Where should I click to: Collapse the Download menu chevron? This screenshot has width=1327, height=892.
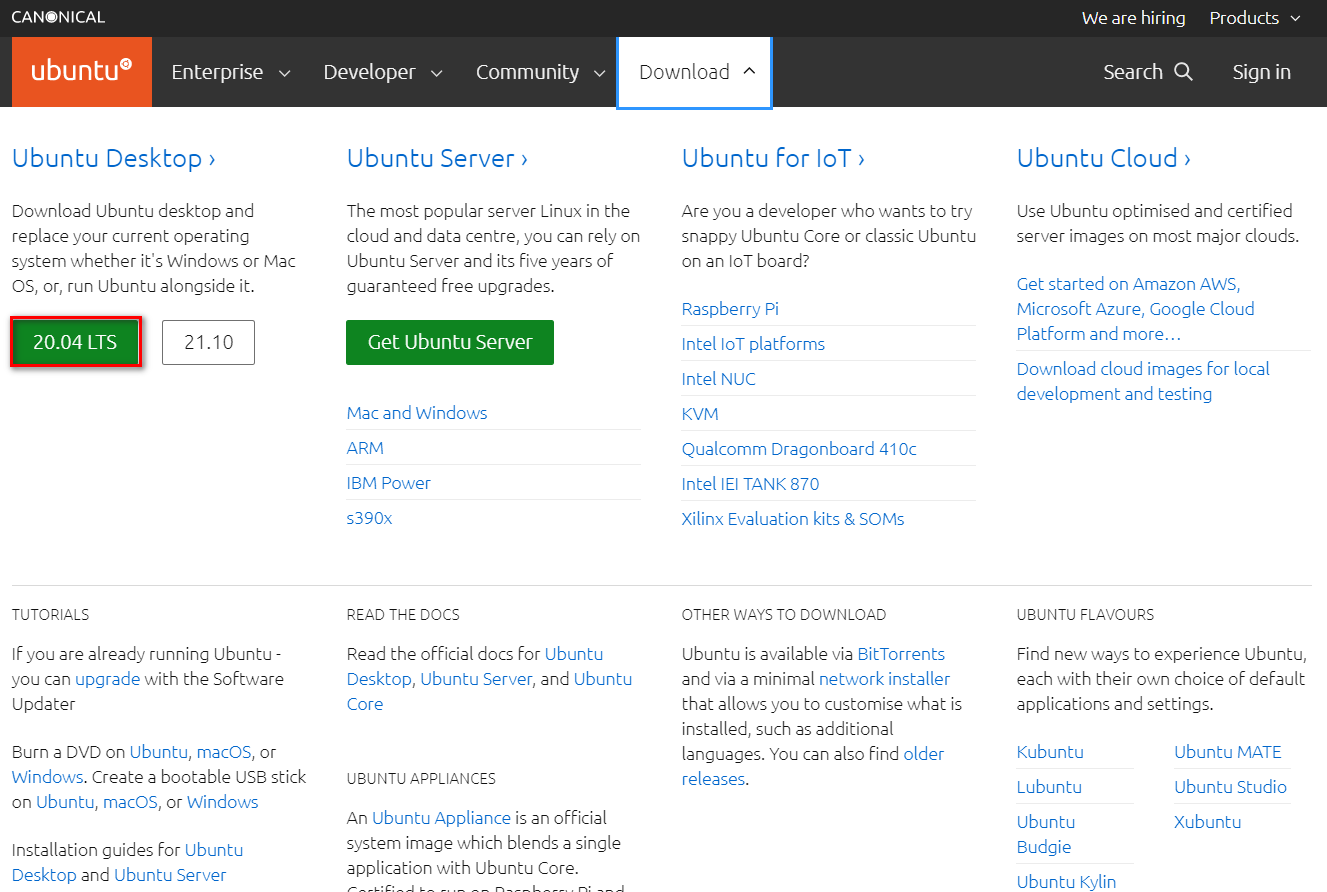(x=750, y=71)
